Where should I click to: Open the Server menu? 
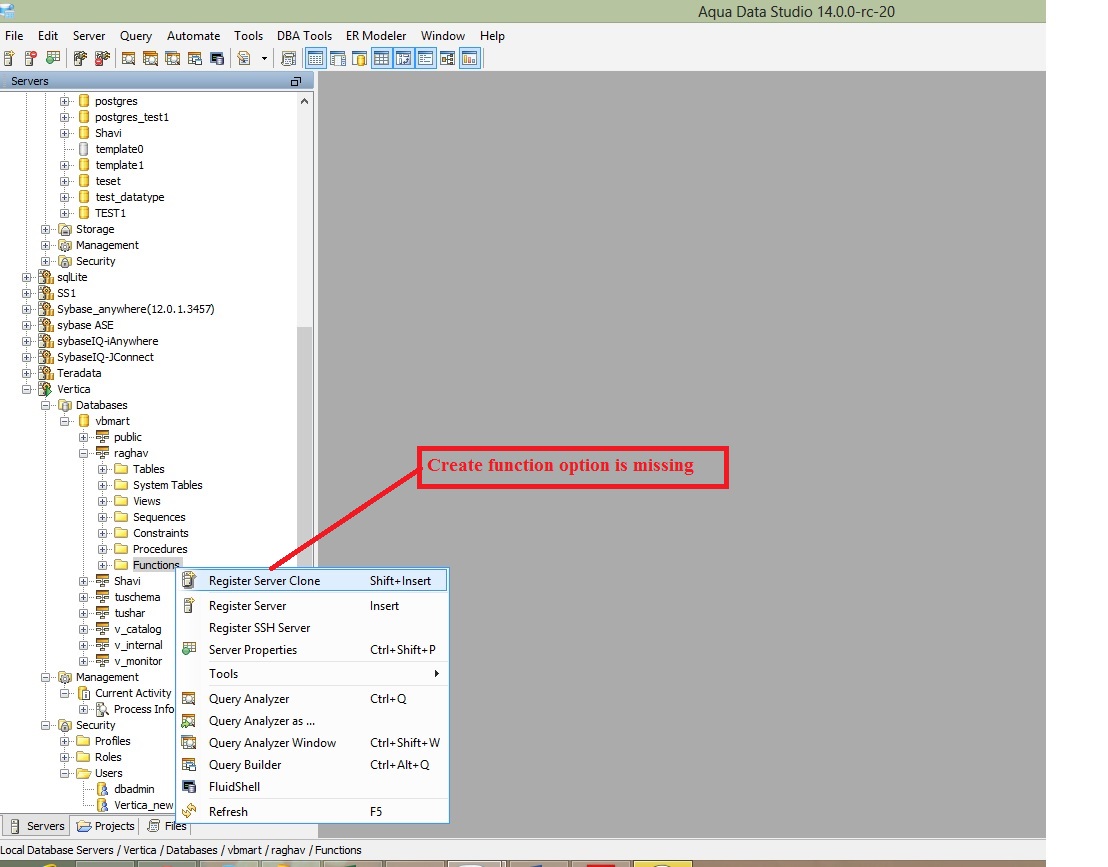tap(89, 35)
